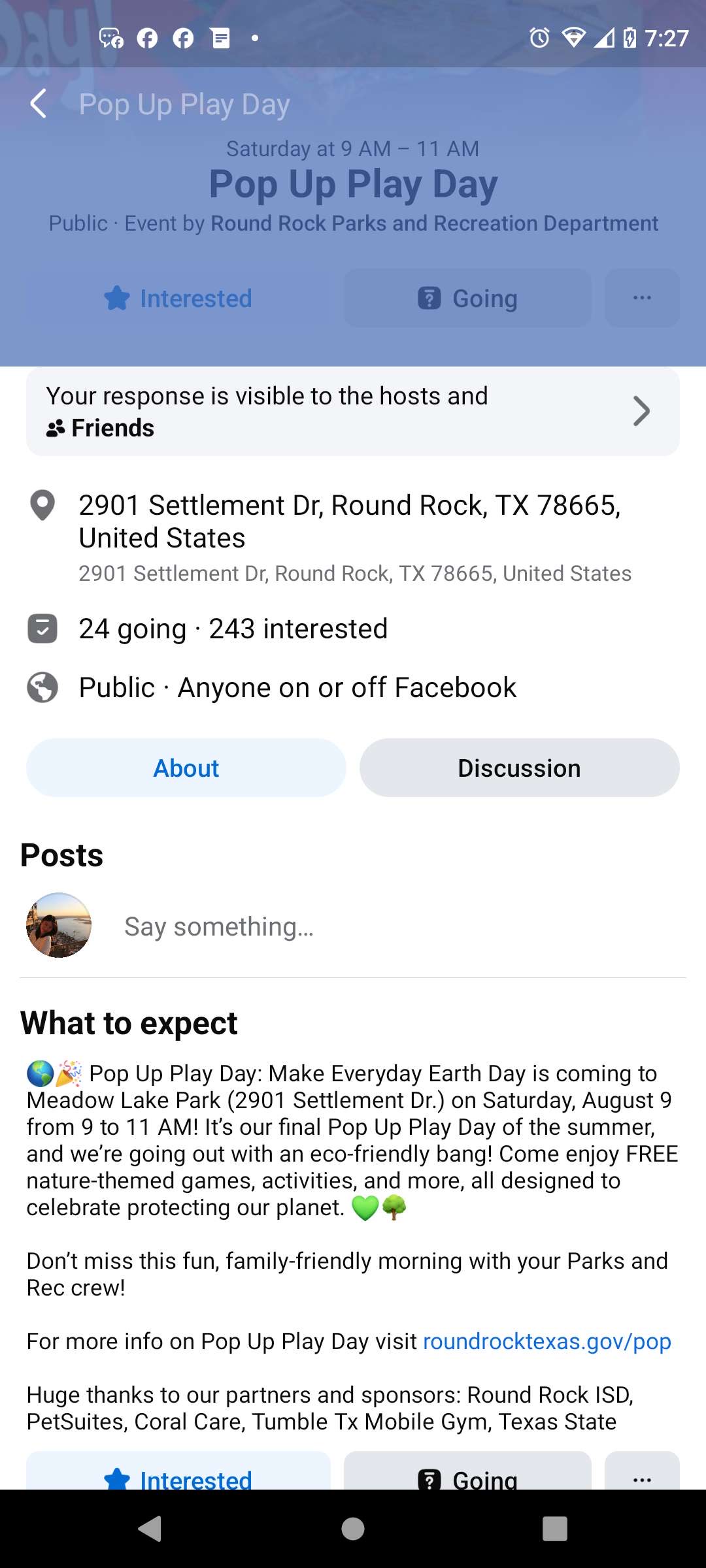
Task: Open the 24 going 243 interested guest list
Action: (233, 629)
